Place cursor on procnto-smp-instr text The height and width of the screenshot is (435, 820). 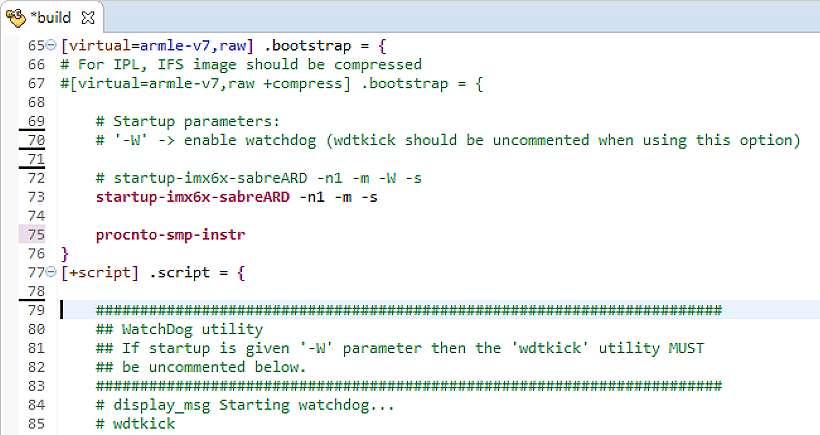click(171, 235)
